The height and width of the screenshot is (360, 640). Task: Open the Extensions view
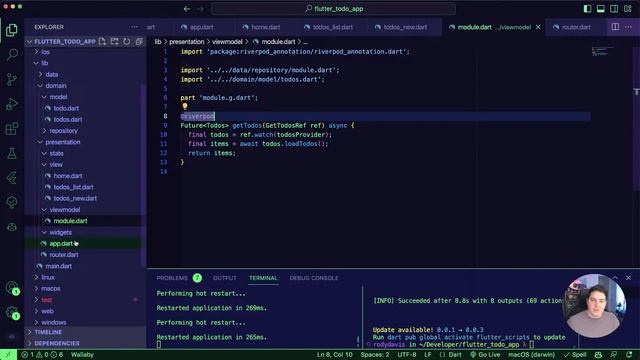point(11,129)
